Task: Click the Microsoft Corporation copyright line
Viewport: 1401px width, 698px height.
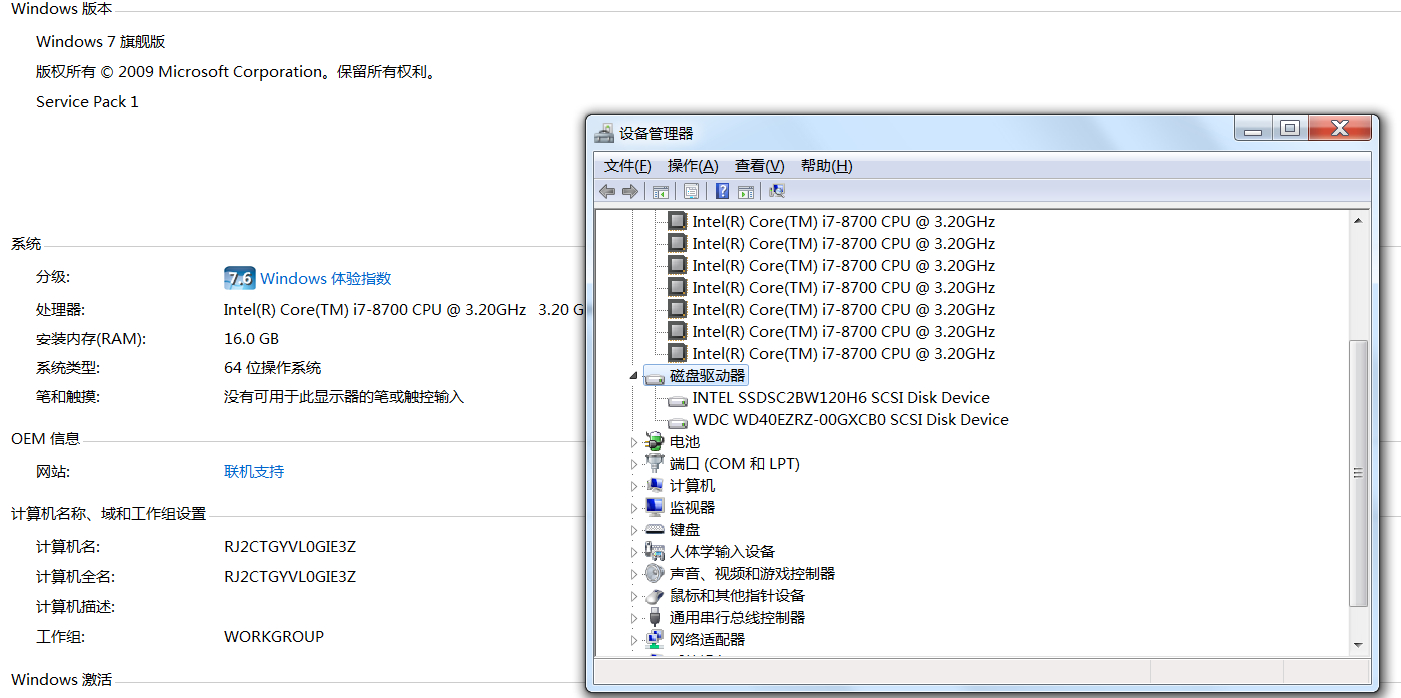Action: (x=237, y=72)
